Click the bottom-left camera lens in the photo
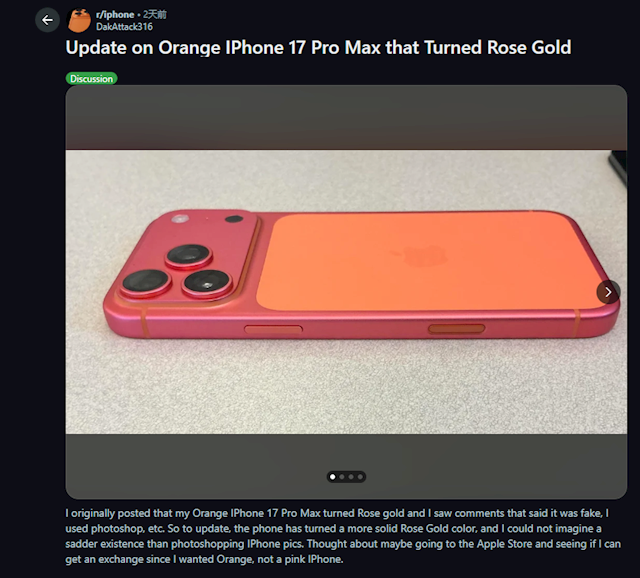The width and height of the screenshot is (640, 578). 146,282
